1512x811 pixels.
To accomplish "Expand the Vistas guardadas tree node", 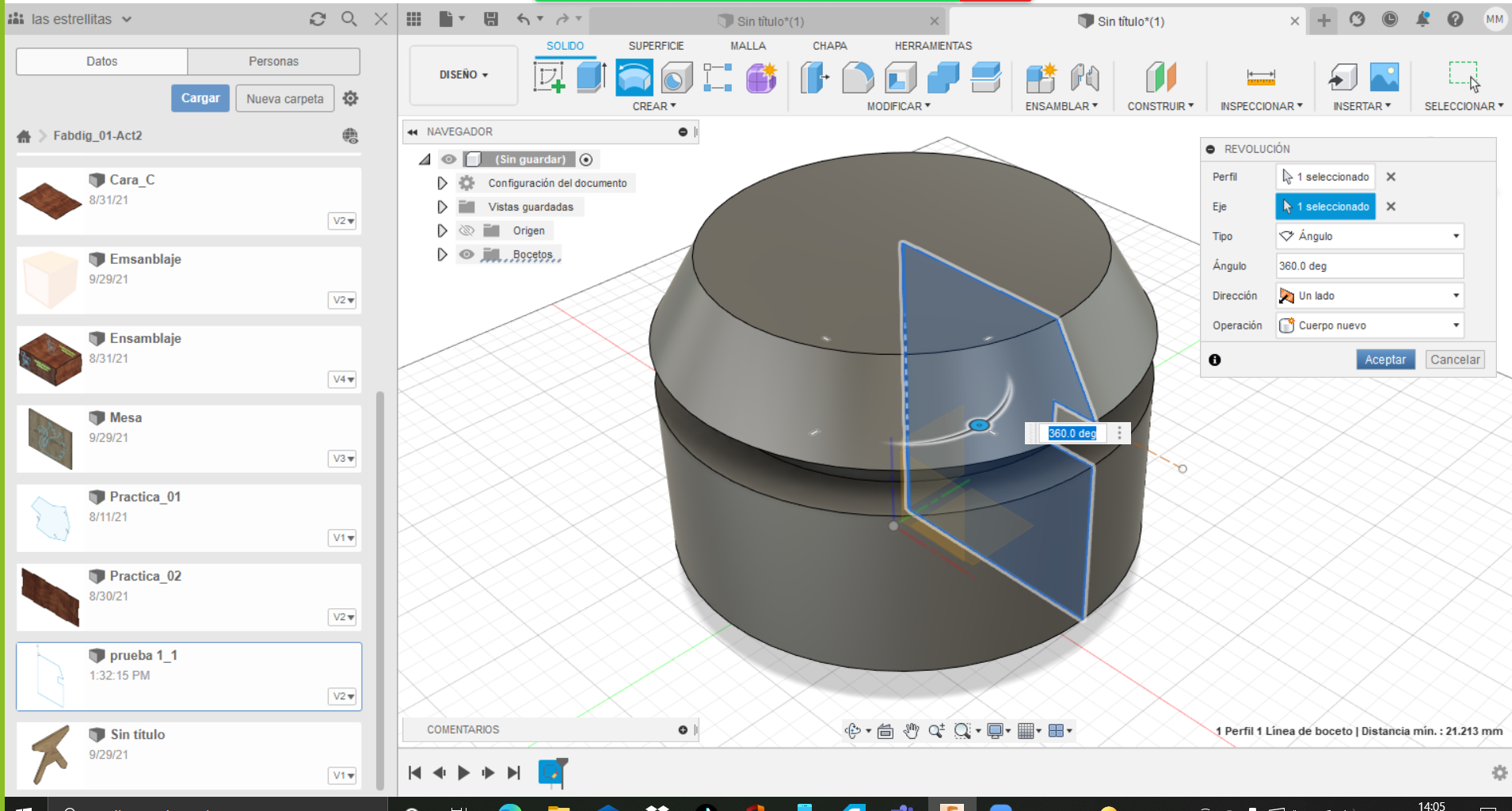I will pyautogui.click(x=442, y=207).
